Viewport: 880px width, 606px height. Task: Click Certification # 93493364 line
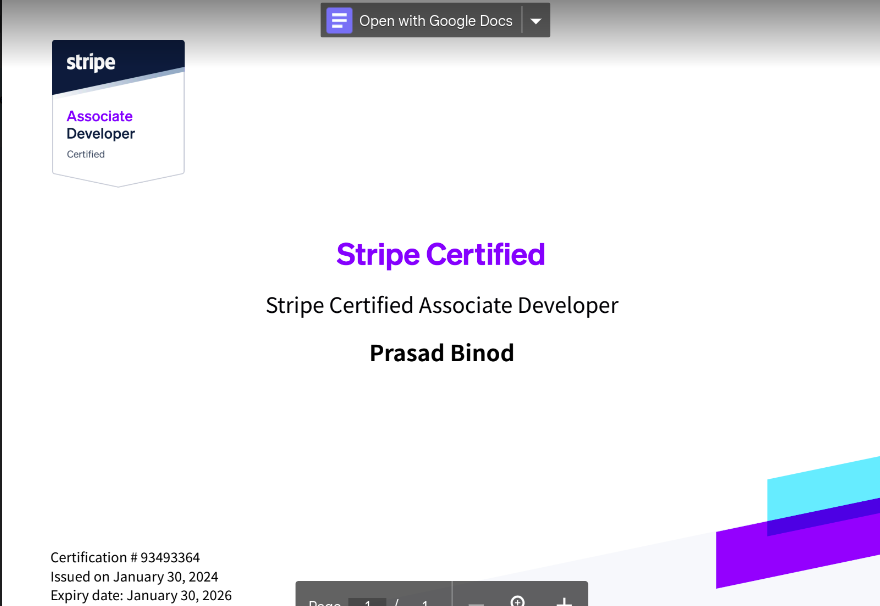point(125,557)
